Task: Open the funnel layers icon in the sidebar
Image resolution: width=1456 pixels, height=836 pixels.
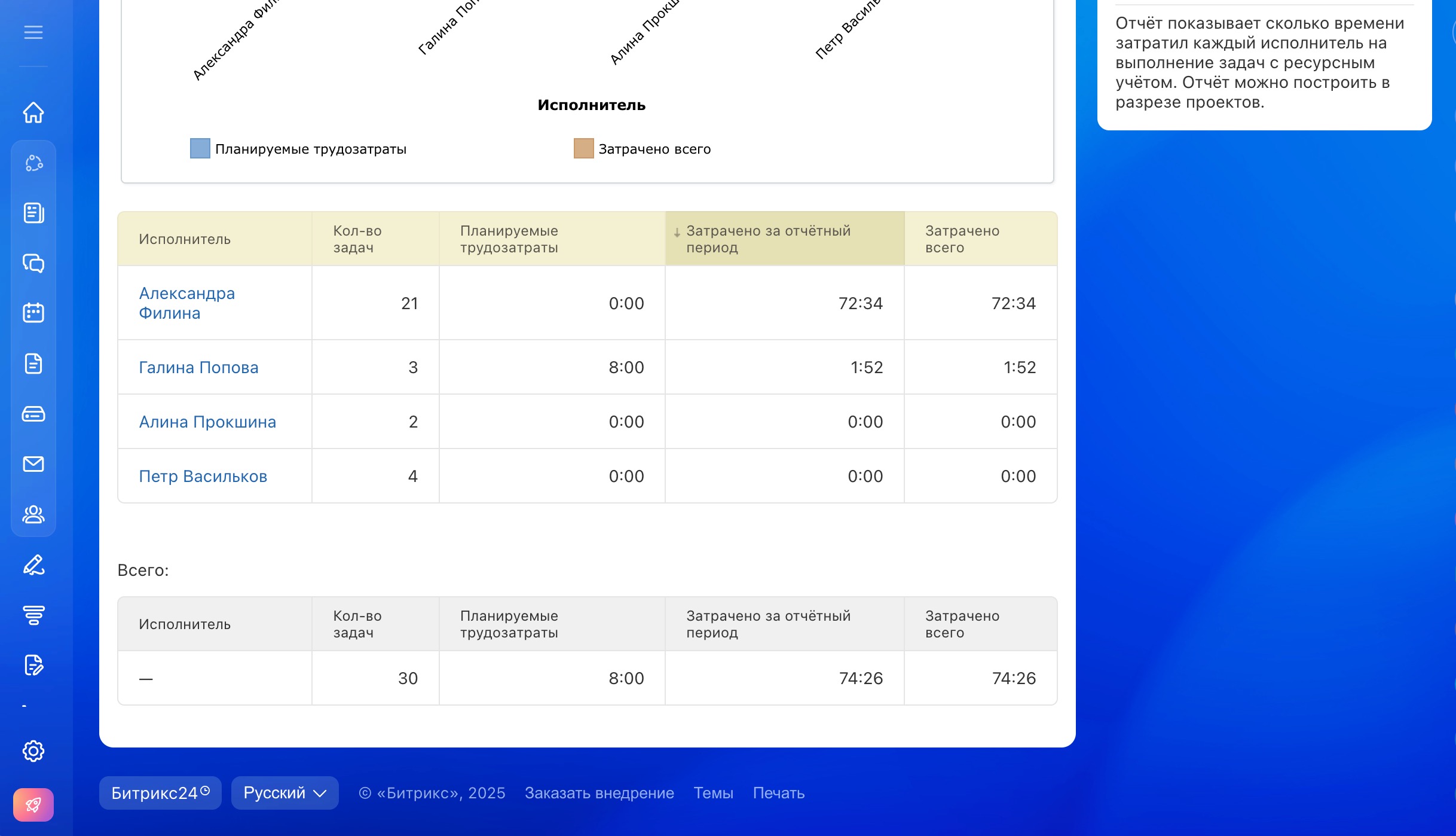Action: point(33,615)
